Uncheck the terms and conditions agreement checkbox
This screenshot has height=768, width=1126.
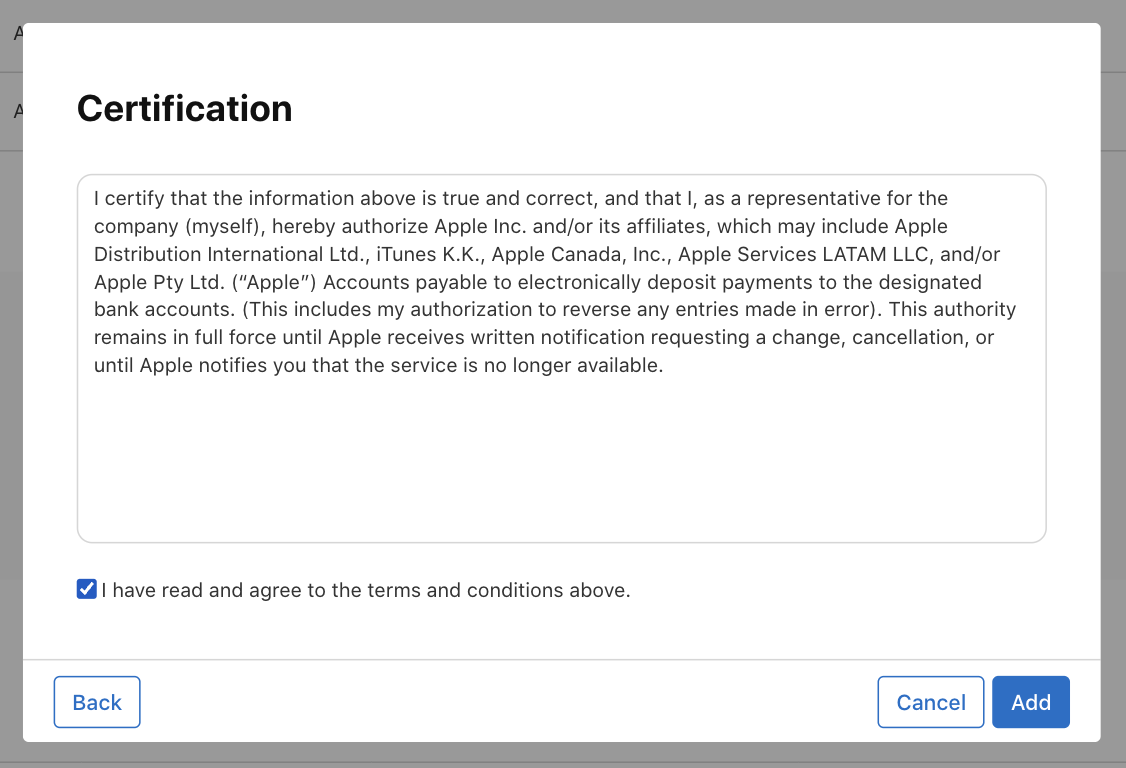click(86, 589)
